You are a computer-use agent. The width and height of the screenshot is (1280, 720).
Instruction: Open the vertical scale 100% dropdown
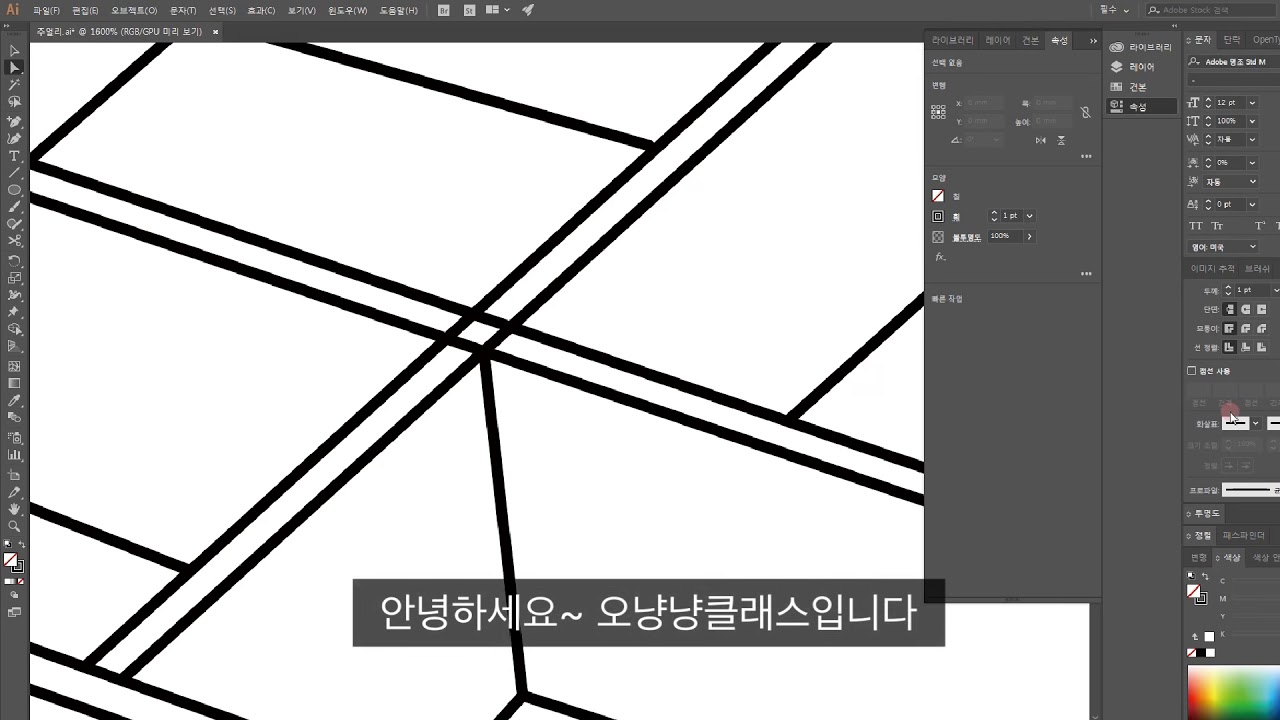click(1252, 121)
